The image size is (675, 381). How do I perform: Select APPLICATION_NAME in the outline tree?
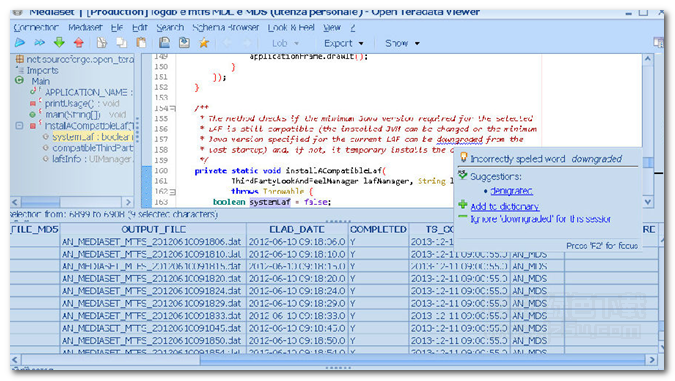(89, 92)
